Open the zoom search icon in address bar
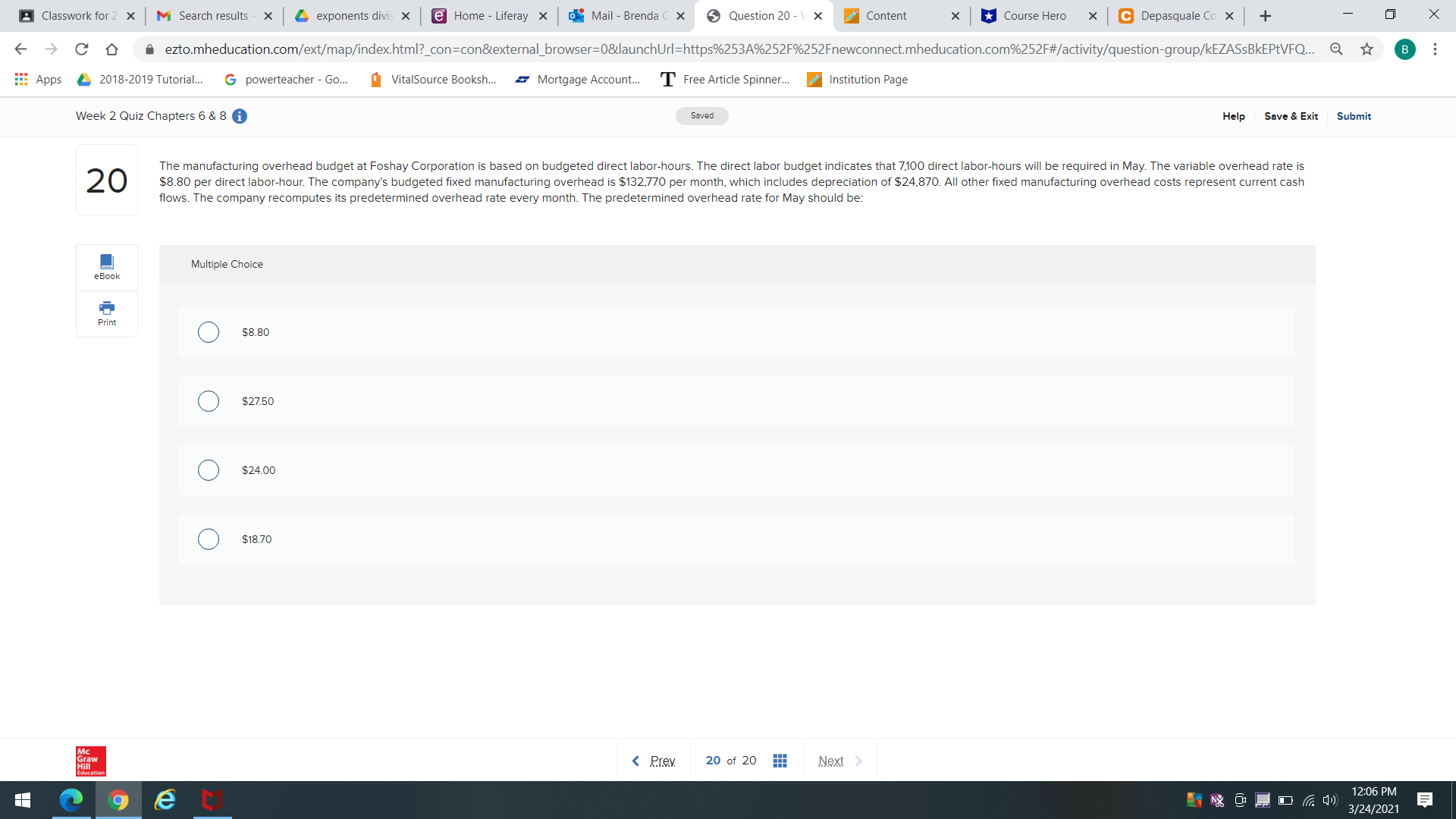 (x=1337, y=49)
